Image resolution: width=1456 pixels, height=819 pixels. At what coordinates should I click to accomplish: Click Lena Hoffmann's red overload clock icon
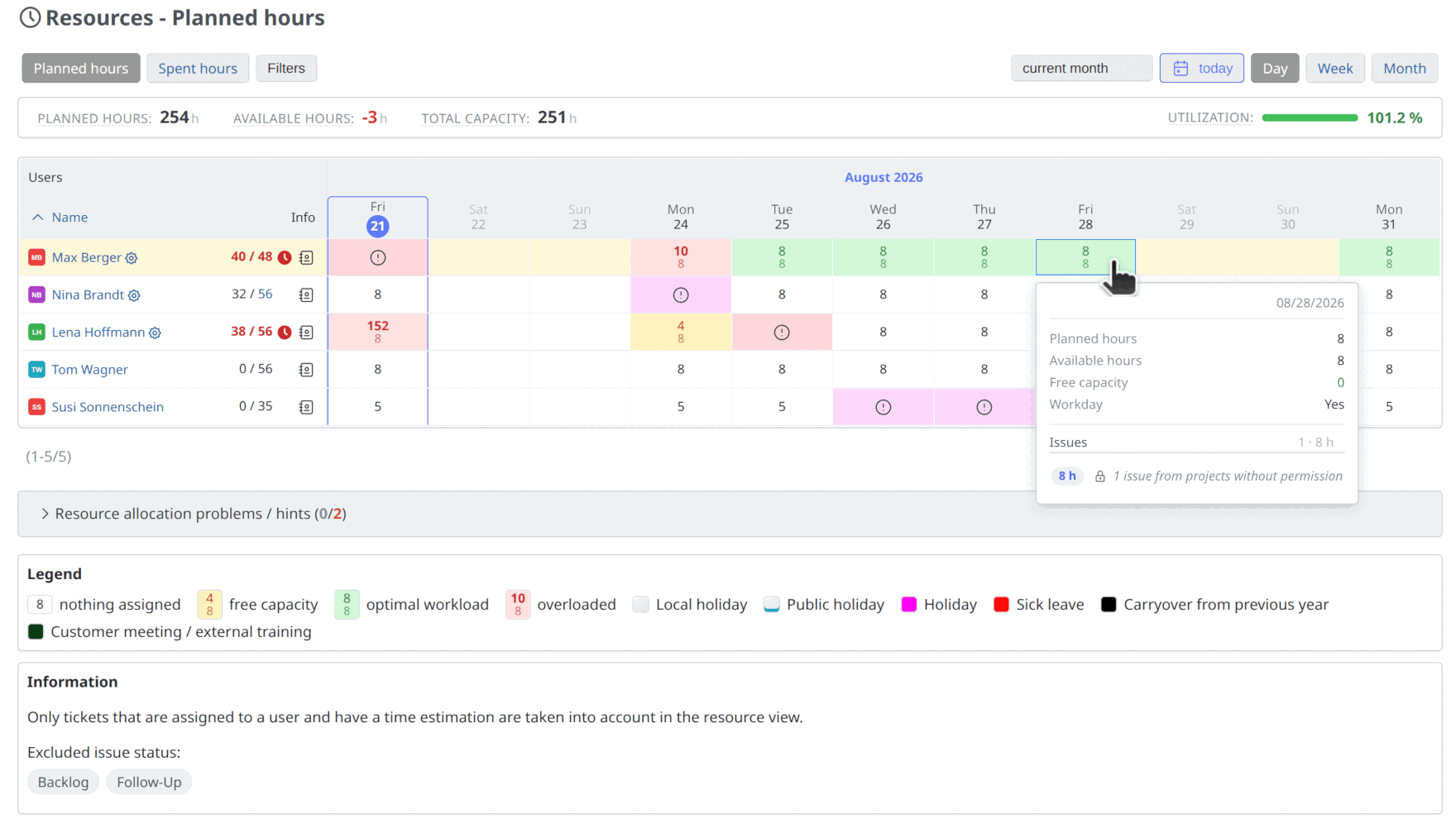pyautogui.click(x=285, y=333)
